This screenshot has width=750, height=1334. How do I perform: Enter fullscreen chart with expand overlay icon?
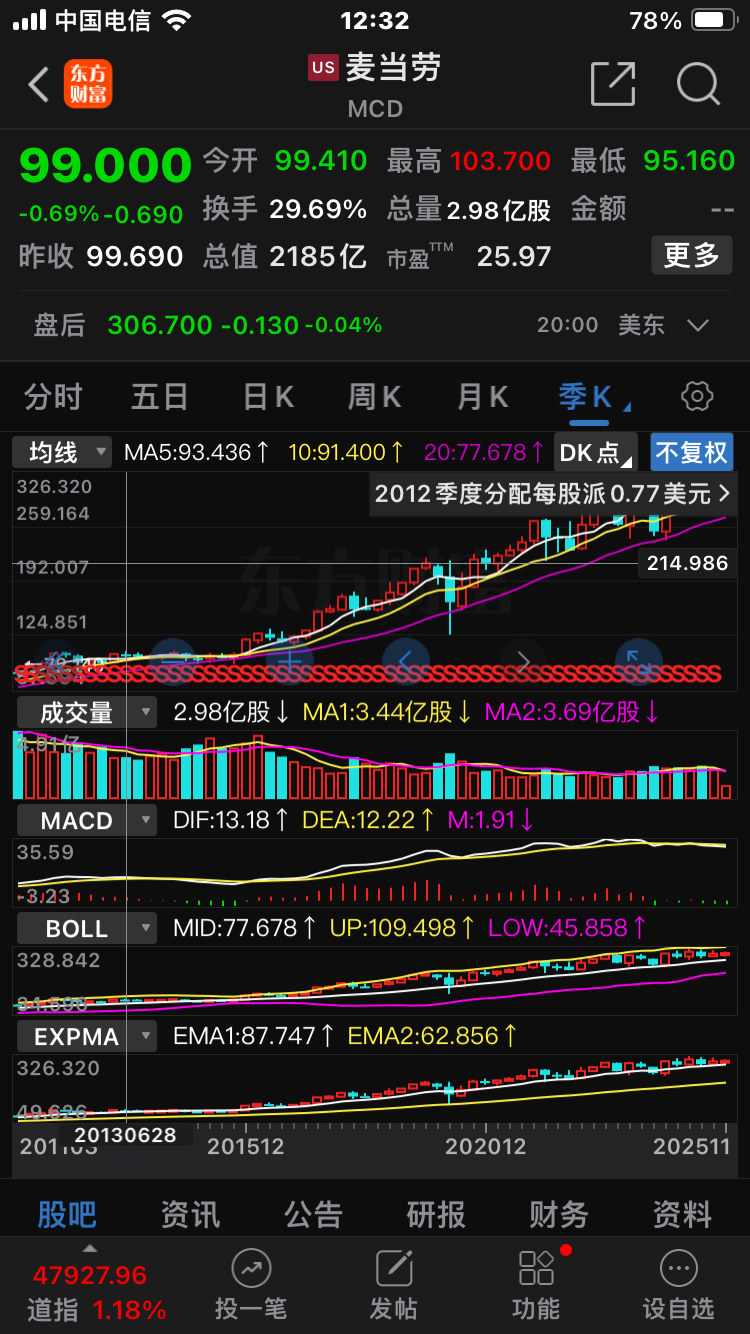click(639, 661)
